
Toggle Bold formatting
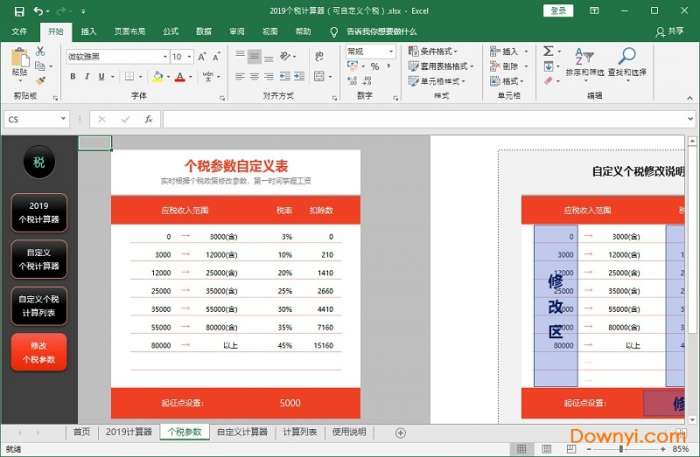pyautogui.click(x=73, y=76)
